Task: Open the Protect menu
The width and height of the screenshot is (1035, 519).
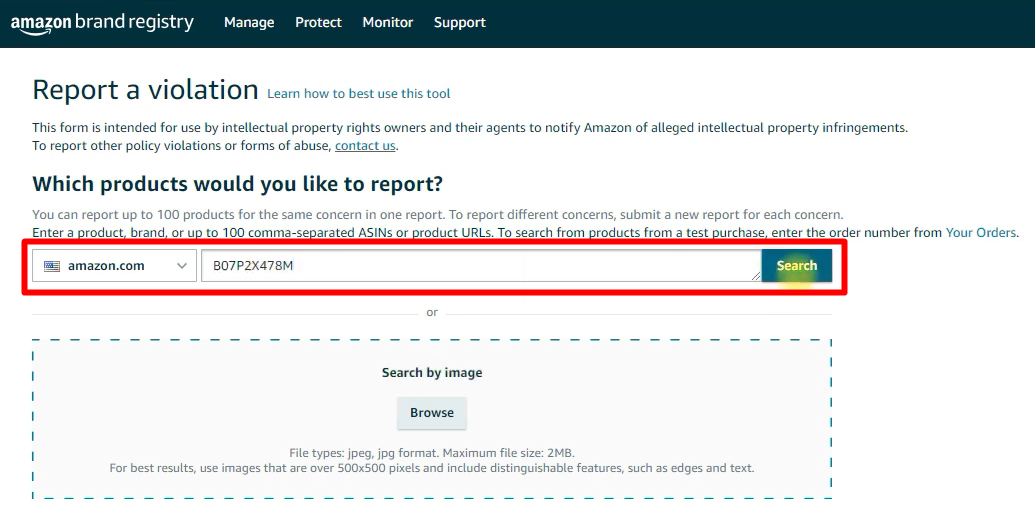Action: [318, 22]
